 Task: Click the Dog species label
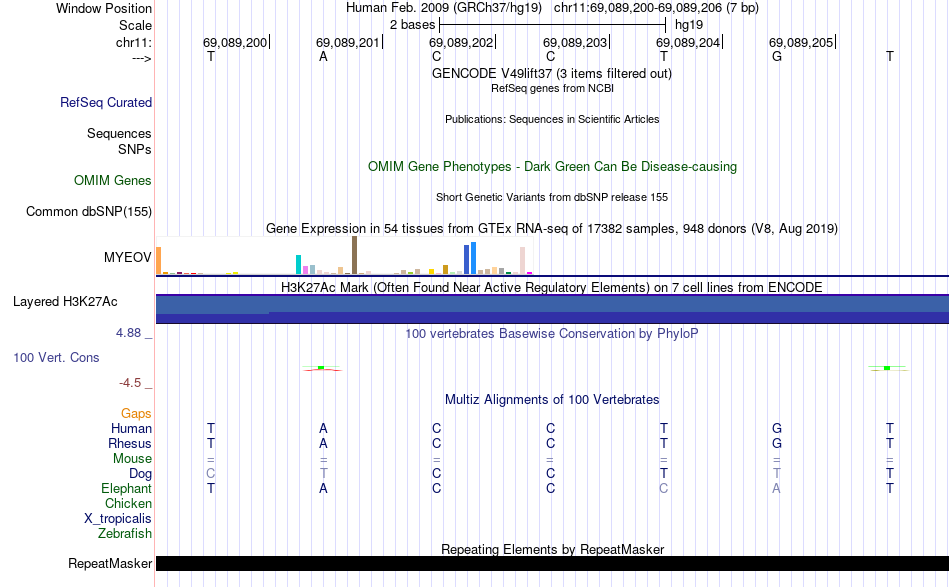click(141, 474)
